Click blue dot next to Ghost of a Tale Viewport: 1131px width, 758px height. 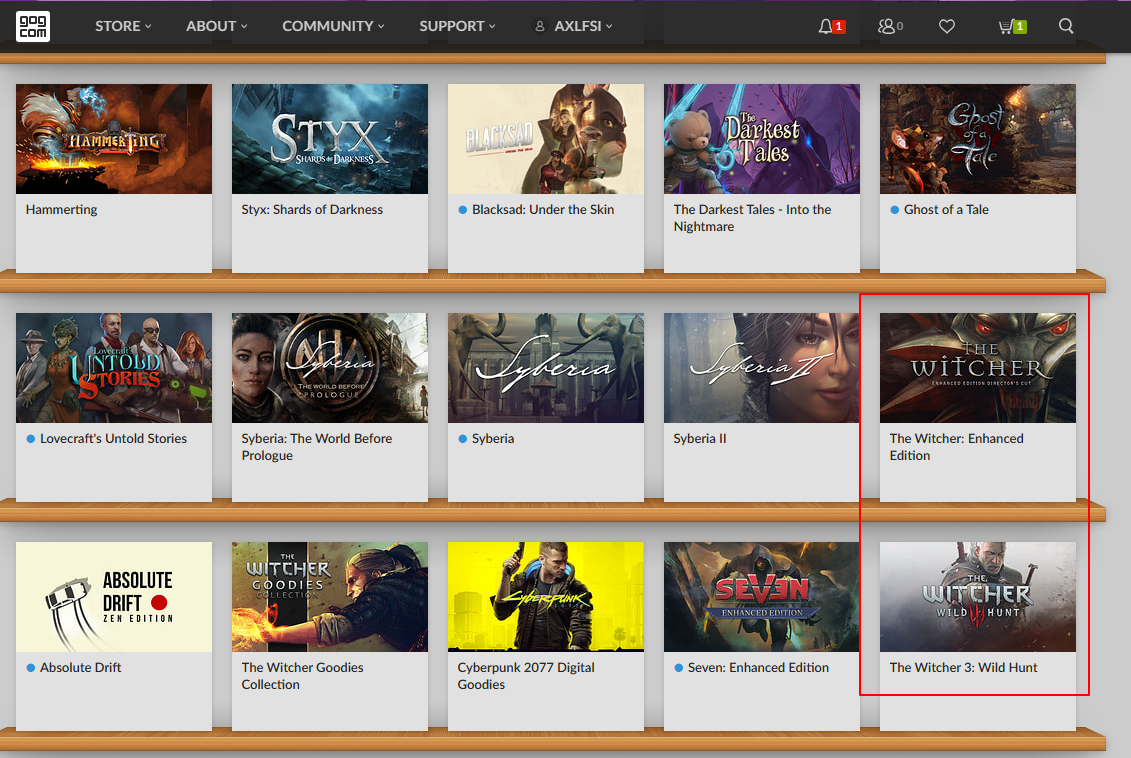pos(895,210)
